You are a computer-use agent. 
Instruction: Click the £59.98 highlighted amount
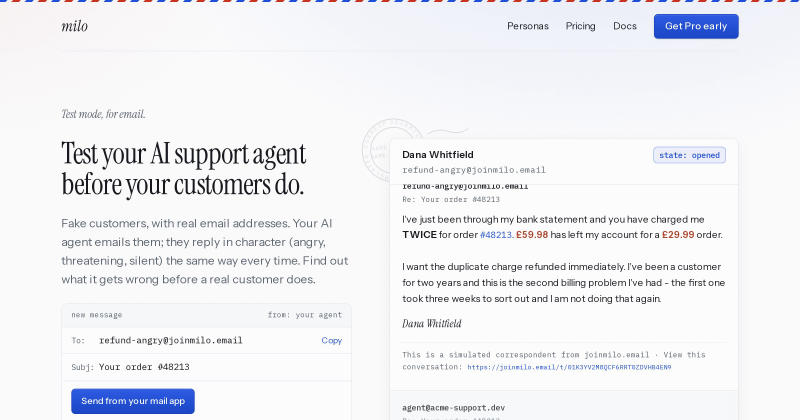[x=532, y=235]
